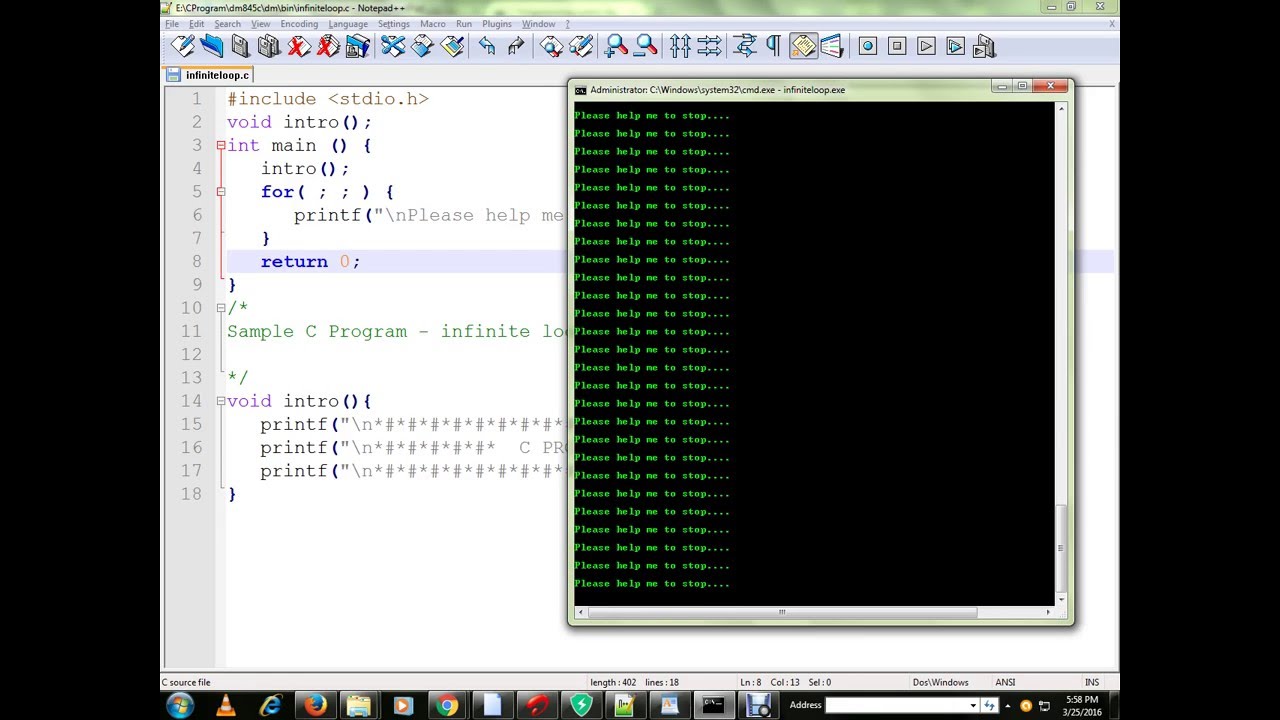Toggle synchronize vertical scrolling
The width and height of the screenshot is (1280, 720).
point(680,46)
